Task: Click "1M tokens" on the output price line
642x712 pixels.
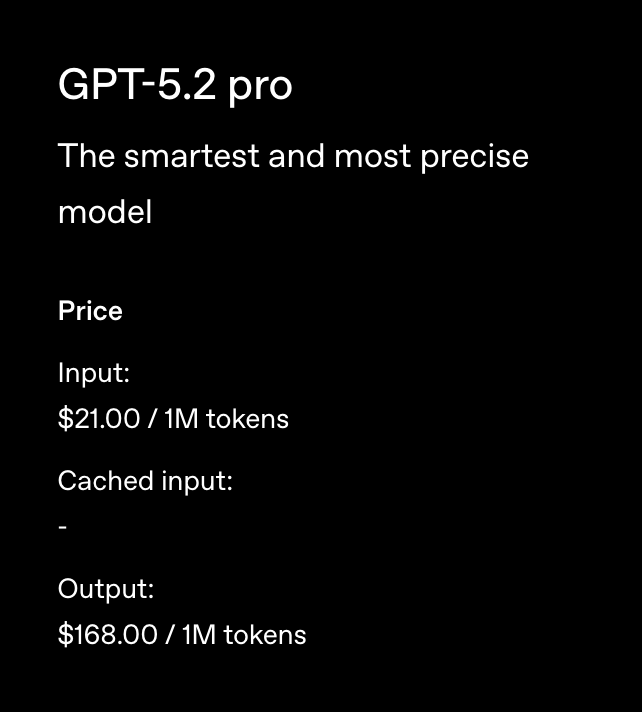Action: pos(244,635)
